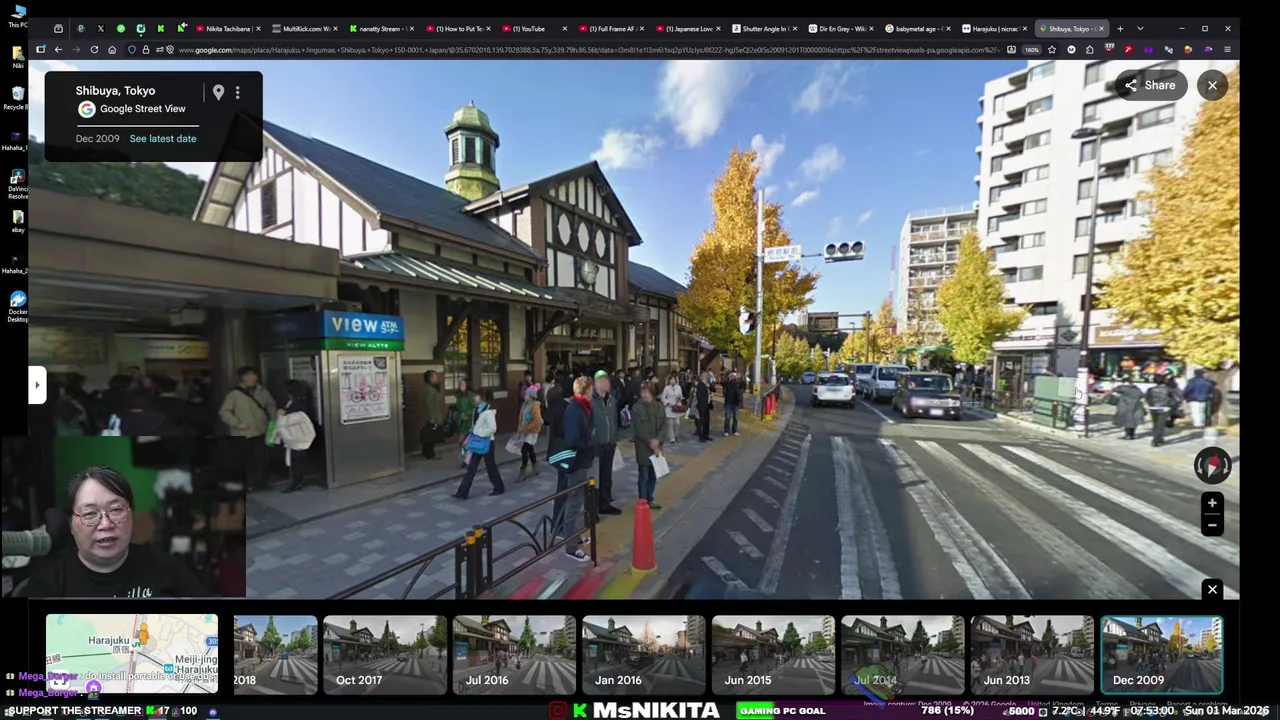Click the browser Forward arrow
Image resolution: width=1280 pixels, height=720 pixels.
coord(76,49)
